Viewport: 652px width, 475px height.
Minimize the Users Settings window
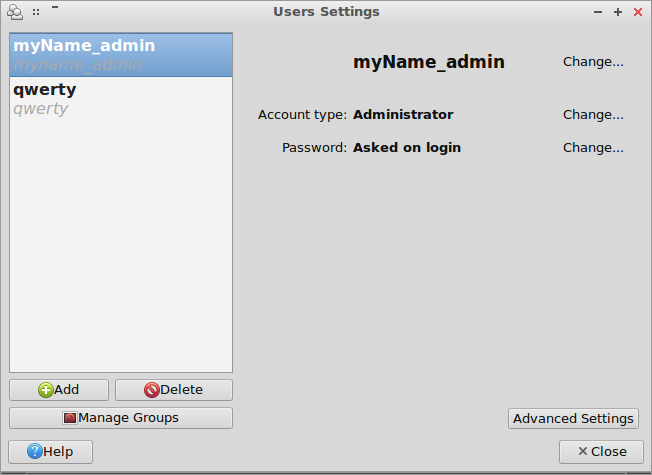598,12
